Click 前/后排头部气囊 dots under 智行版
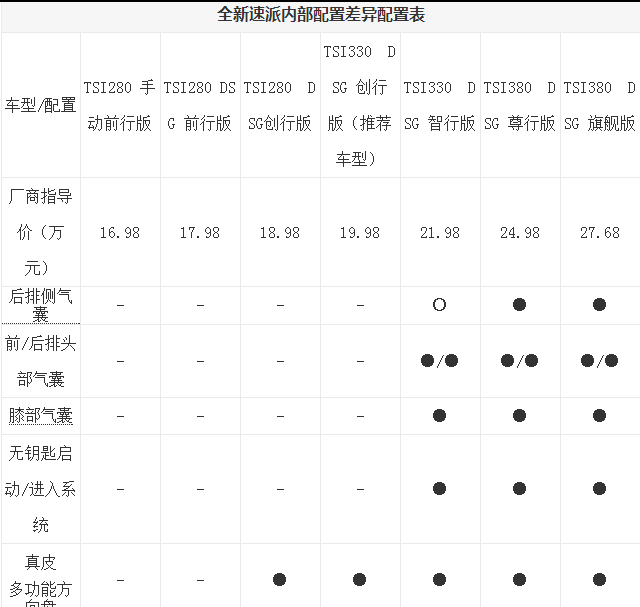Viewport: 640px width, 607px height. coord(439,361)
